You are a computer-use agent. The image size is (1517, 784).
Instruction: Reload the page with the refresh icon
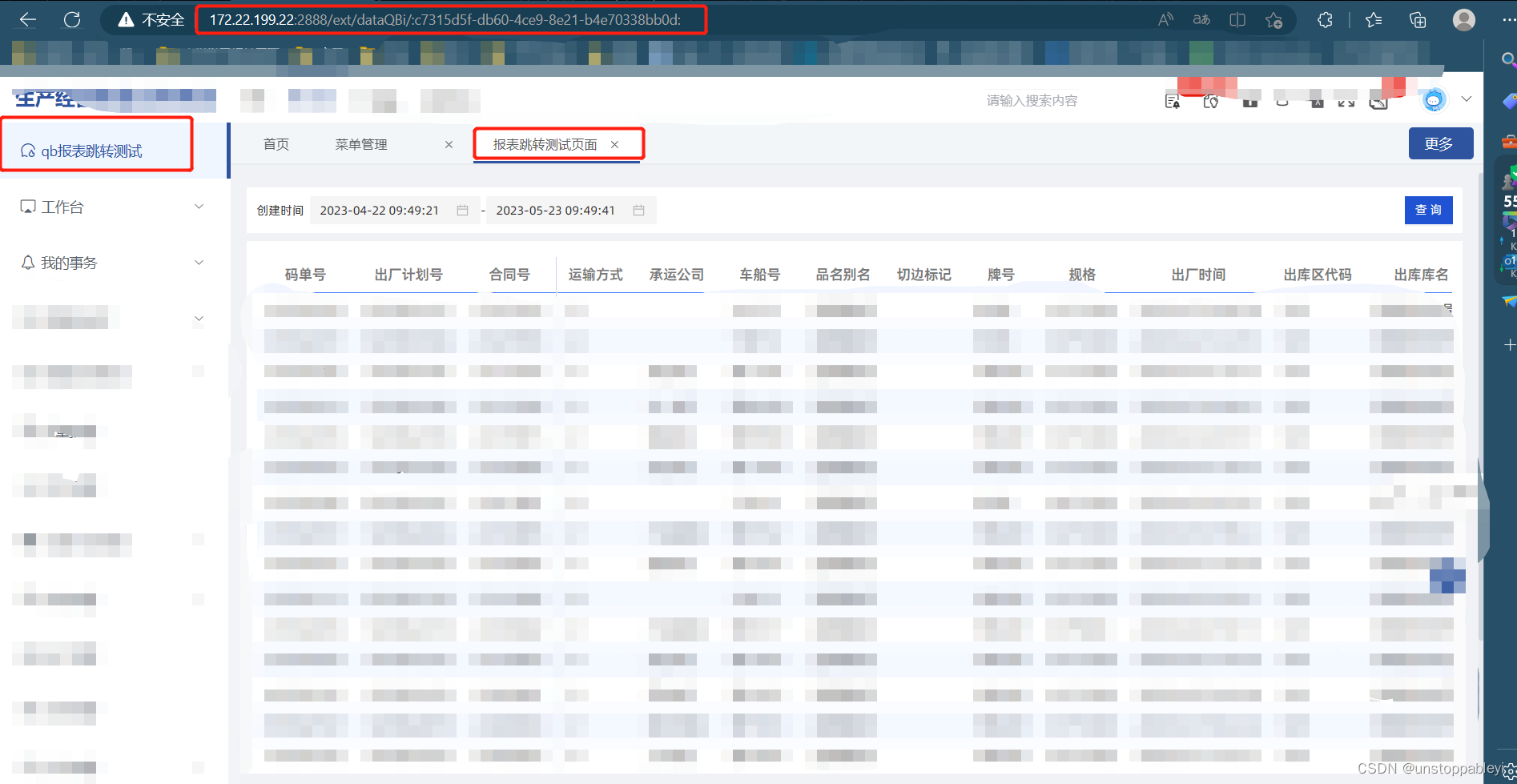click(72, 19)
